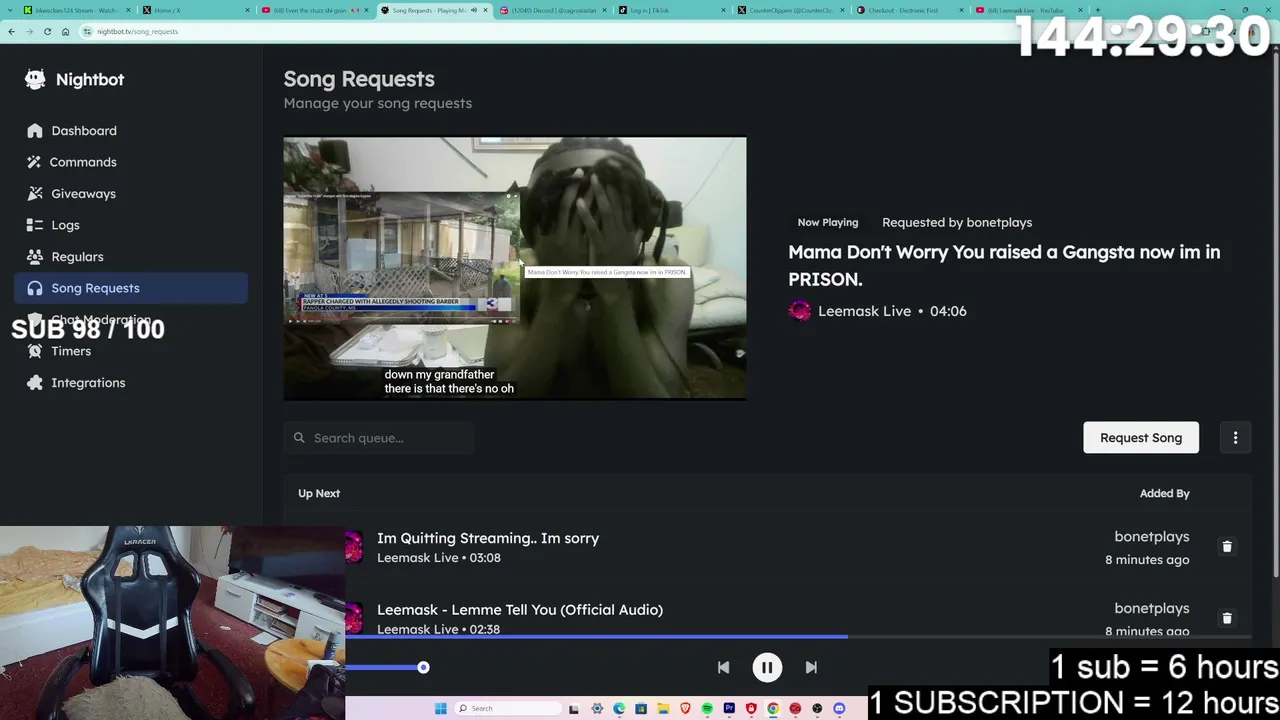This screenshot has height=720, width=1280.
Task: Click the 'Up Next' column header
Action: 319,493
